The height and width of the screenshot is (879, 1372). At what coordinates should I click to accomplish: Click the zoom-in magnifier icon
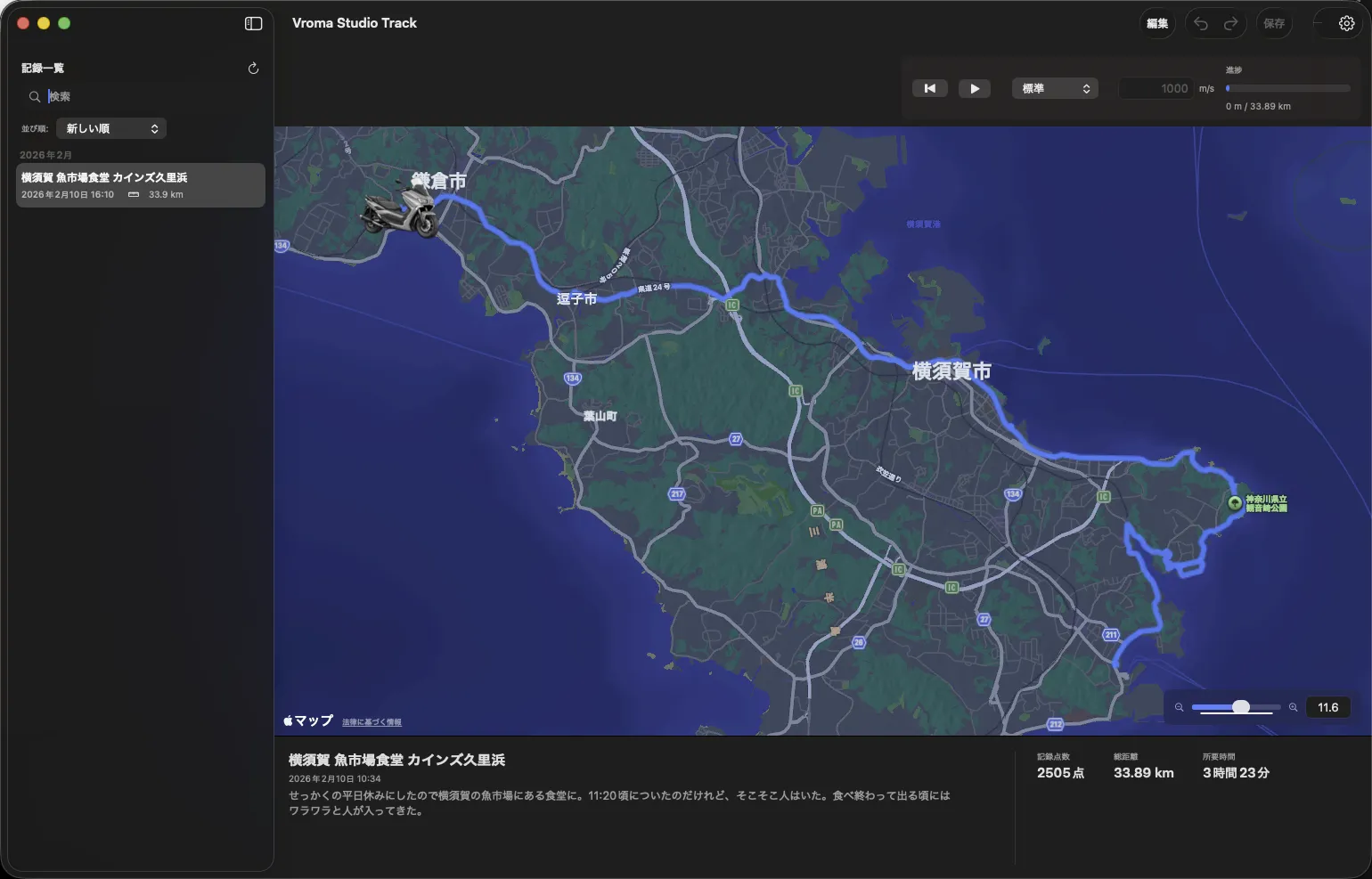click(1294, 707)
